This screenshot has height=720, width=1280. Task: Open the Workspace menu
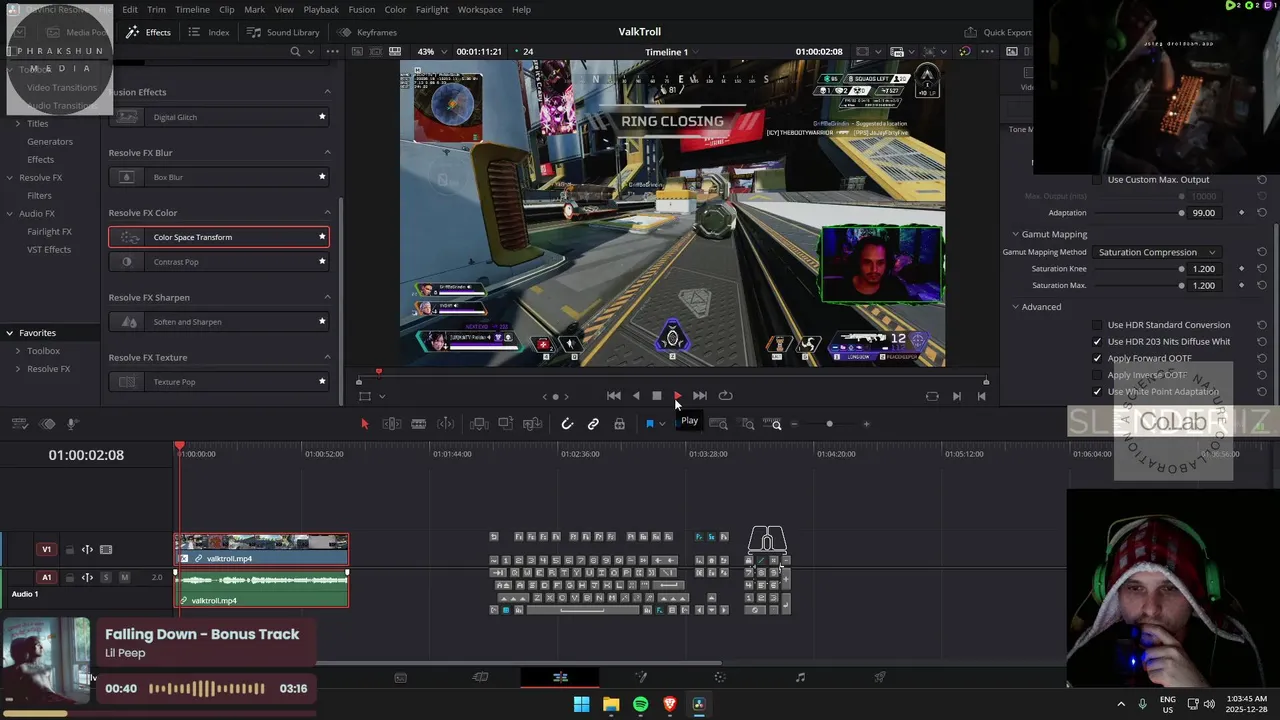coord(480,10)
